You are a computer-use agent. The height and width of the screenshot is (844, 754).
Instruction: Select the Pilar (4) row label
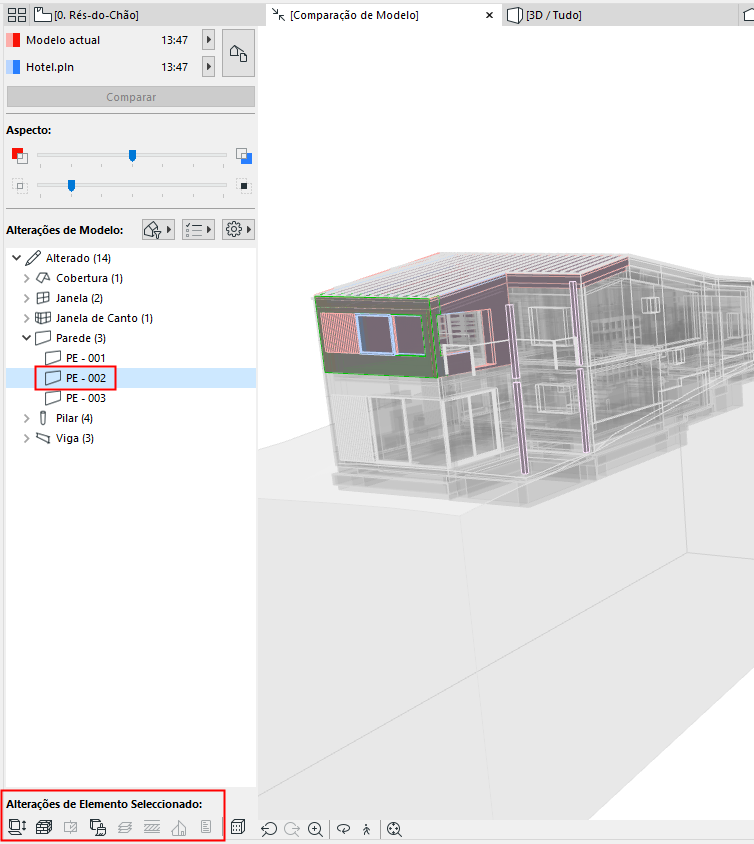click(74, 418)
